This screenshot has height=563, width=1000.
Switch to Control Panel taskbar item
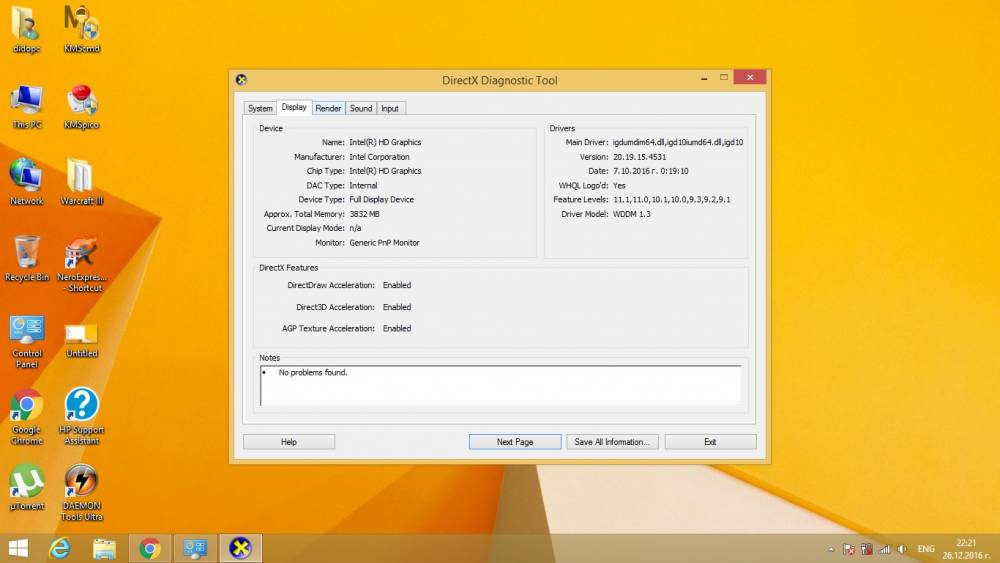[x=195, y=548]
